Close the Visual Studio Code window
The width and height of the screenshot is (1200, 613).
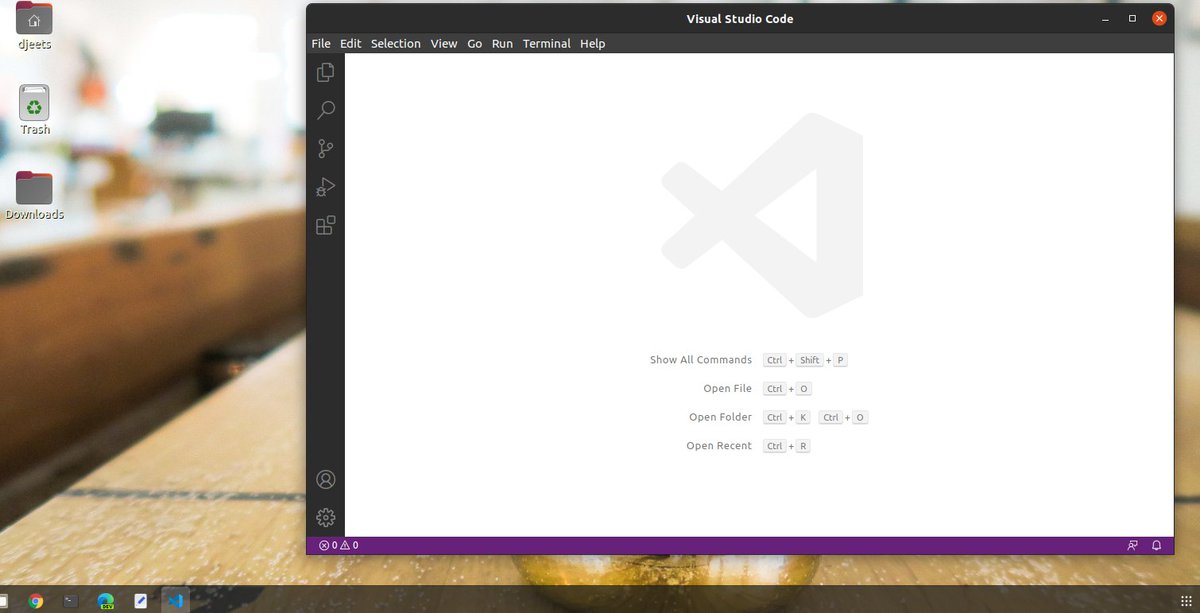click(x=1159, y=19)
